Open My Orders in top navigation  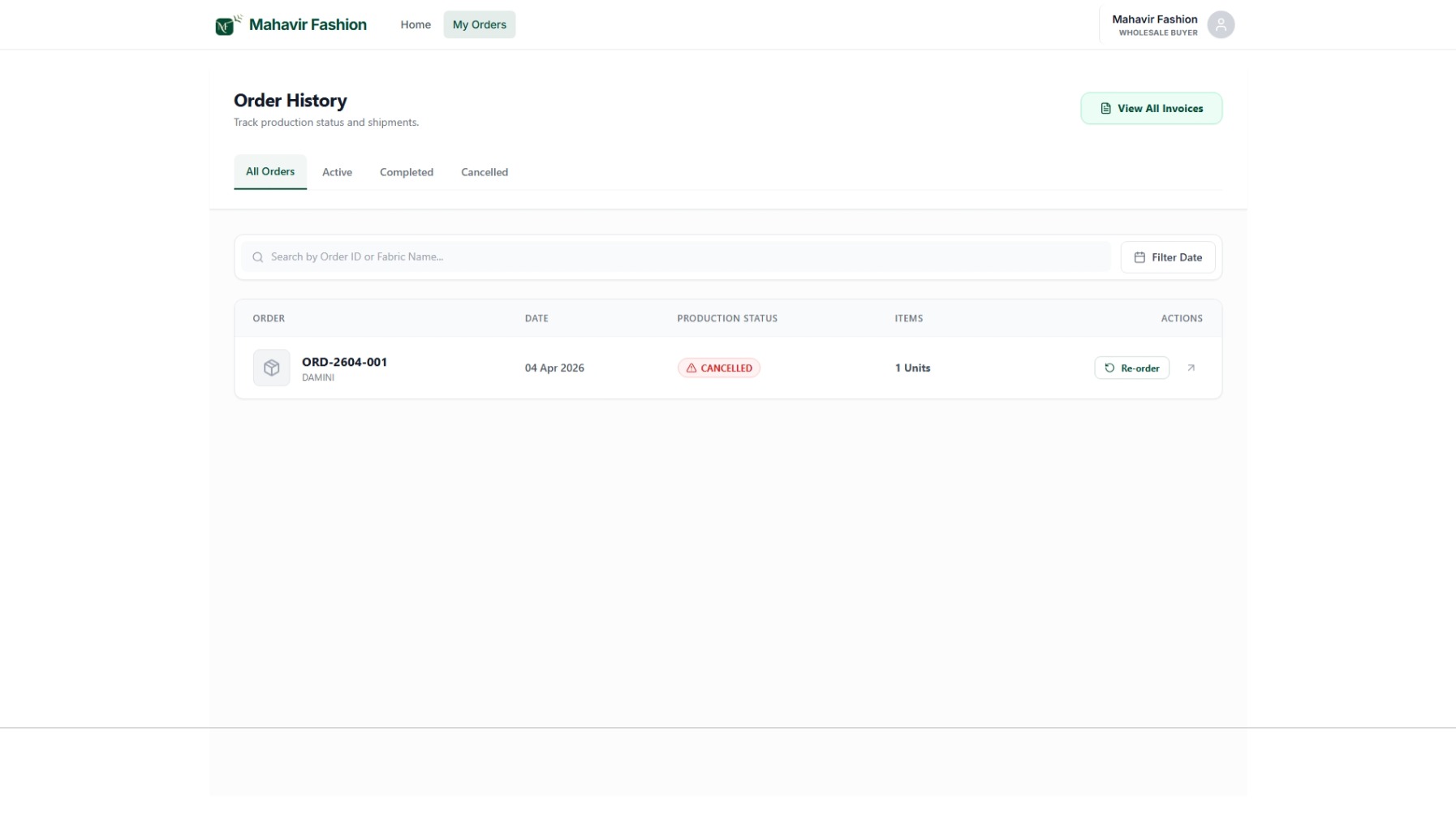tap(479, 25)
